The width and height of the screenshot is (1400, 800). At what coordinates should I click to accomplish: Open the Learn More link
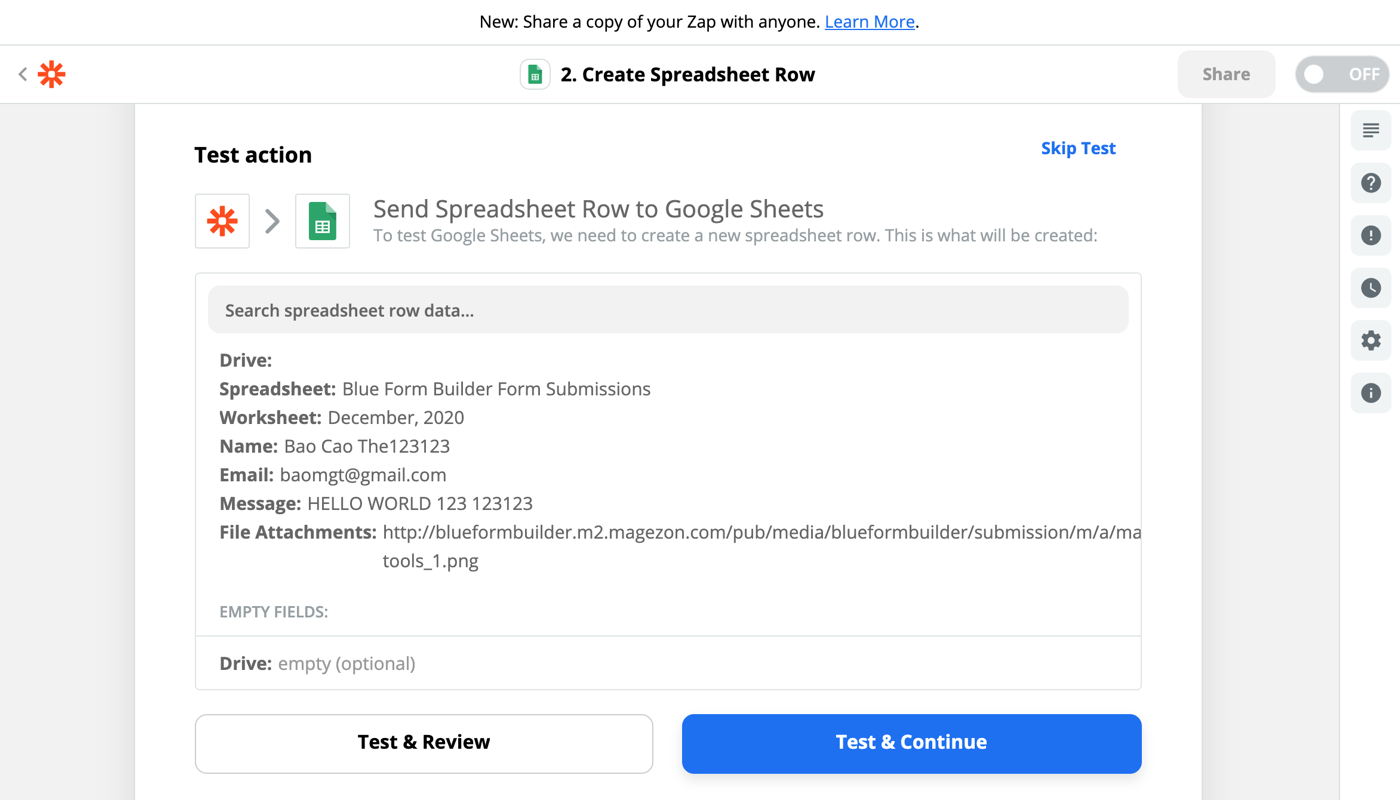click(869, 21)
